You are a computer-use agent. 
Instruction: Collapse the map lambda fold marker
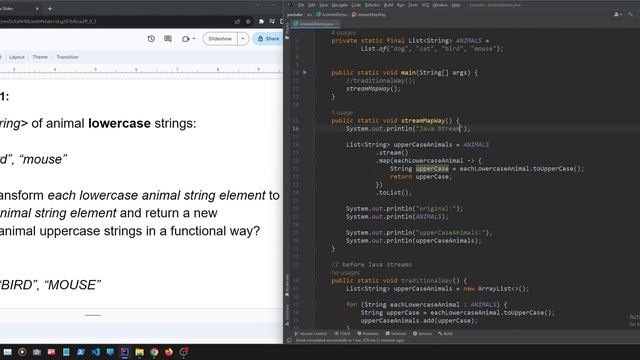pos(315,161)
